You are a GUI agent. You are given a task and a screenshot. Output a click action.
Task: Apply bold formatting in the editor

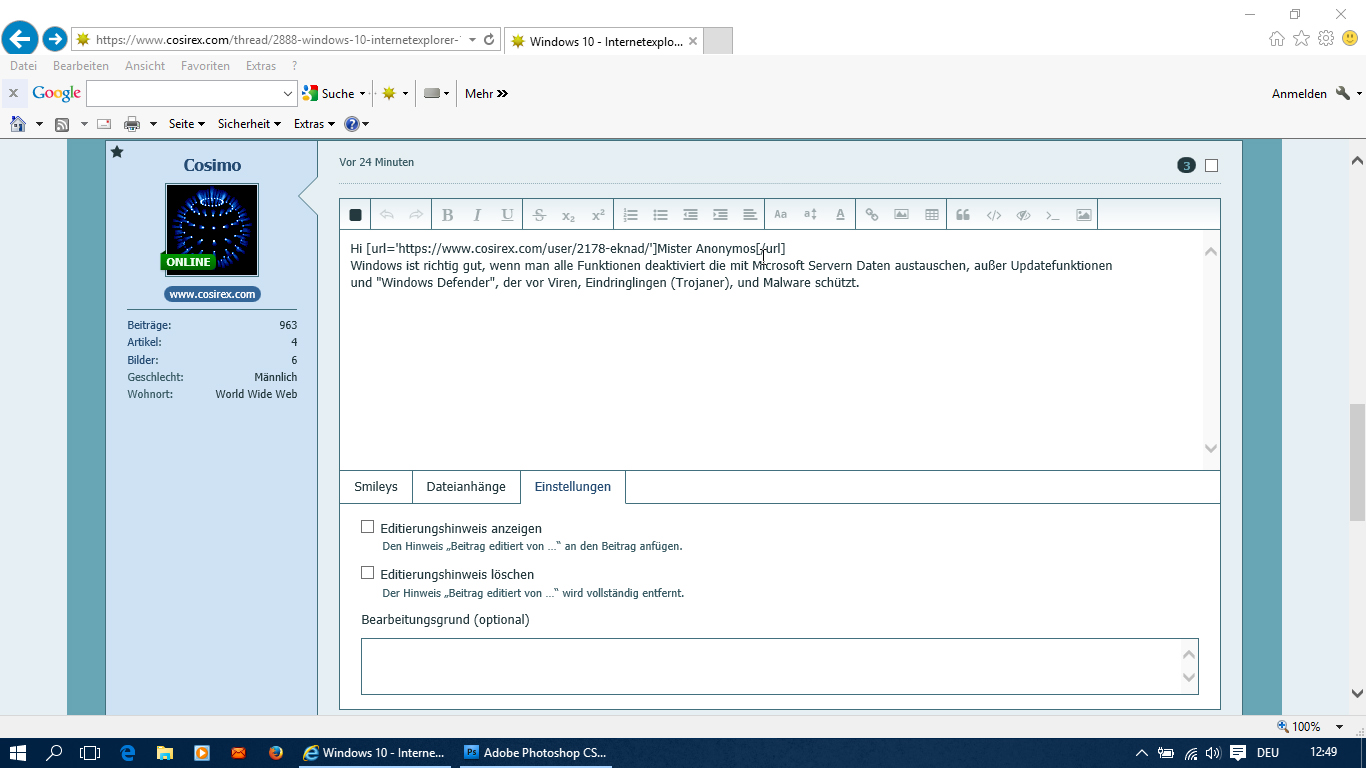(x=448, y=215)
